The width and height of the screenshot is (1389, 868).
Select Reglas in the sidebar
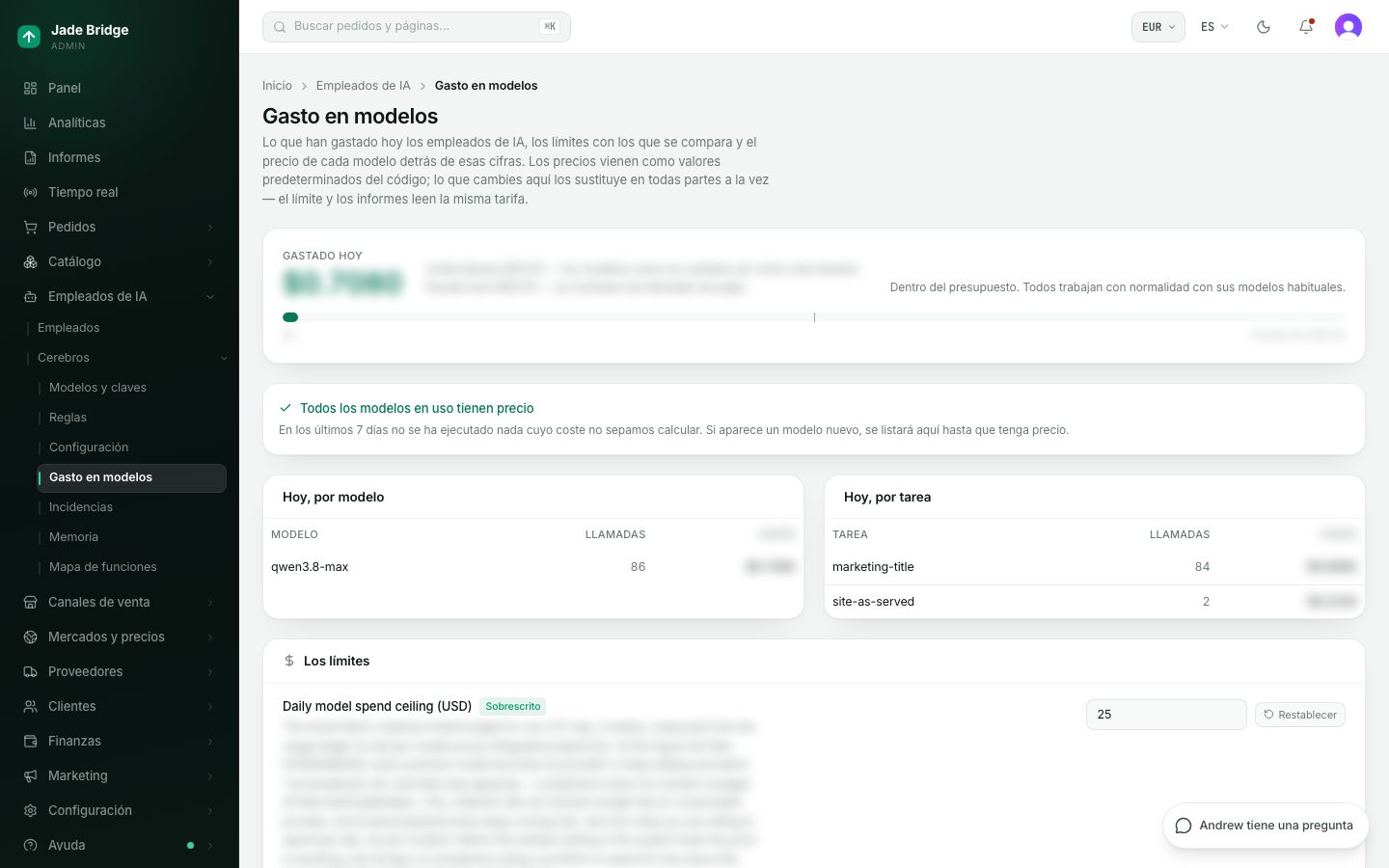[131, 418]
